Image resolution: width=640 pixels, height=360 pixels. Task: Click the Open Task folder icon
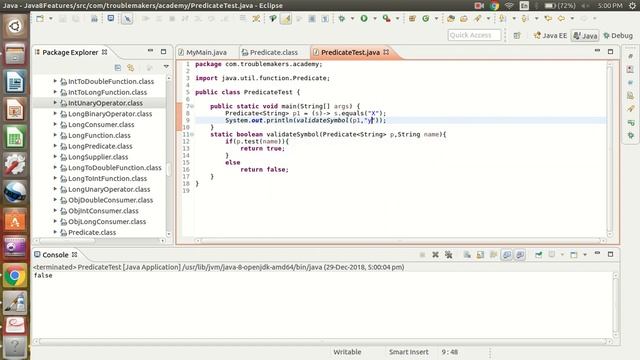click(464, 19)
